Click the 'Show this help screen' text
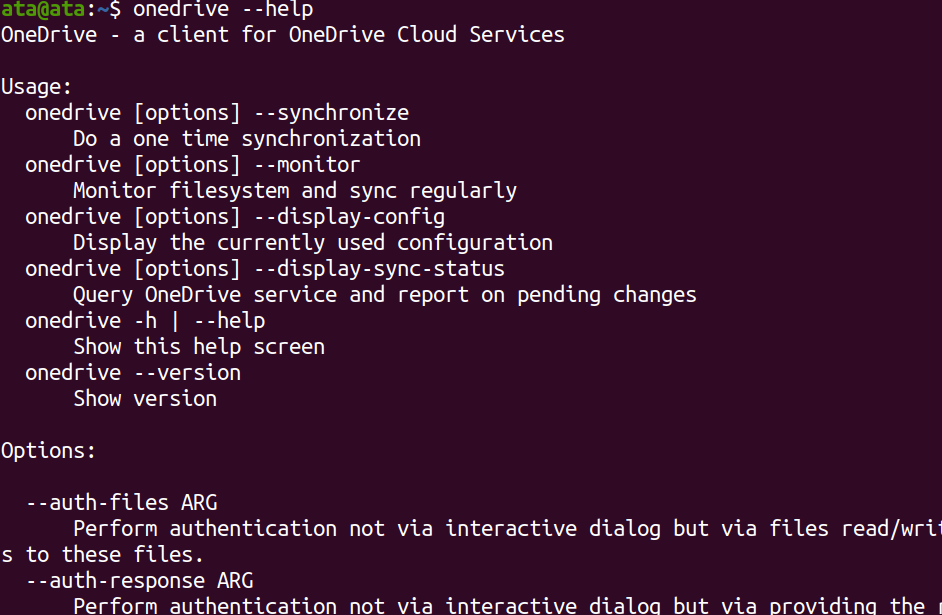 [199, 347]
